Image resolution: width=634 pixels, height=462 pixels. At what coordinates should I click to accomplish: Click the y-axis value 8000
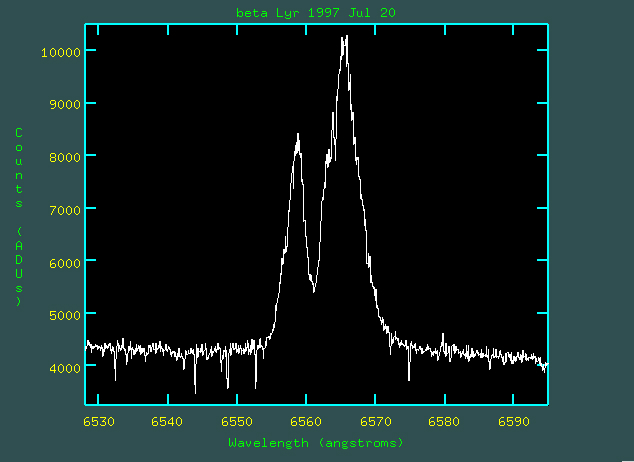(65, 157)
